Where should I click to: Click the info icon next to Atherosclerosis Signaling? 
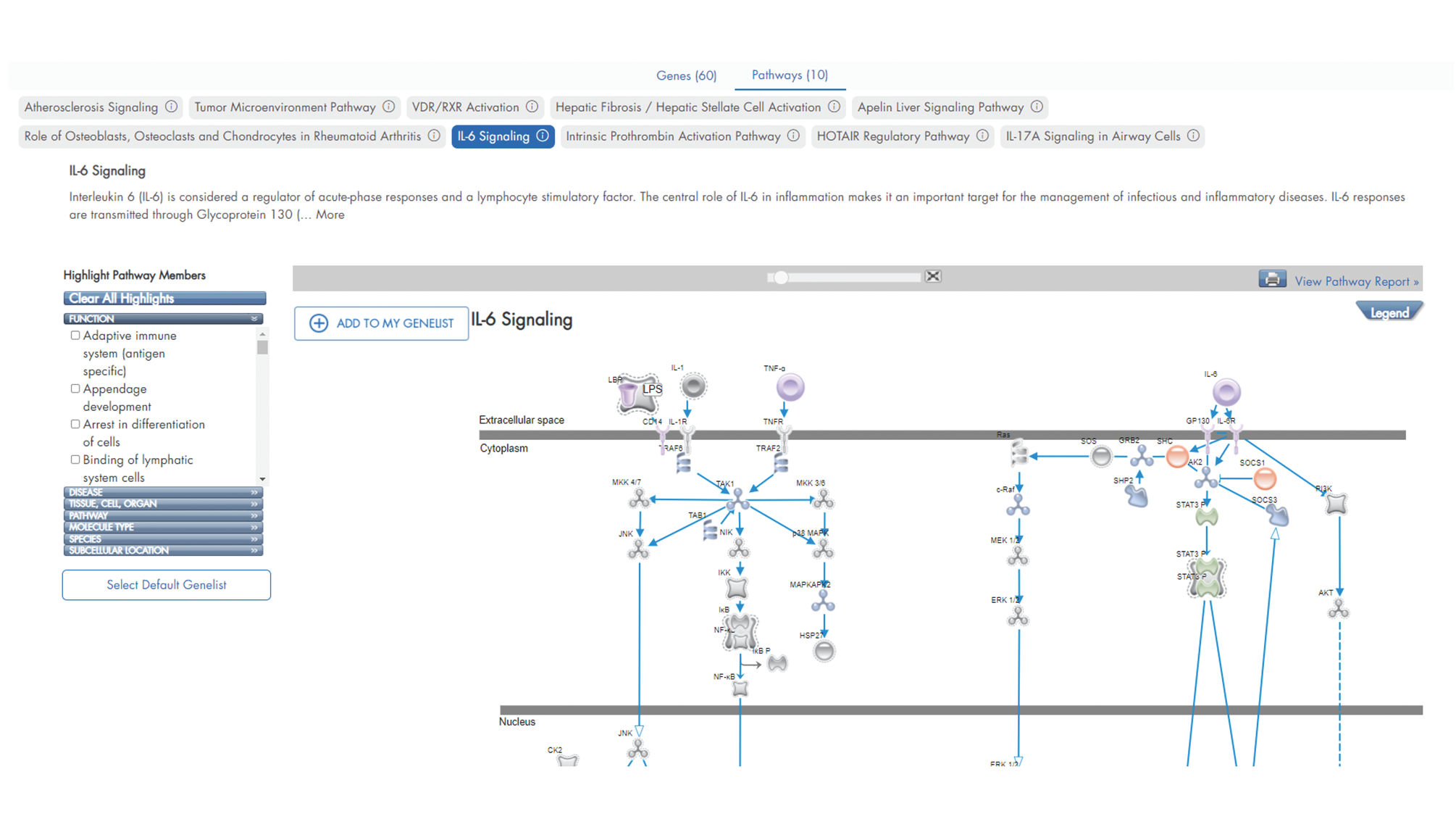click(x=171, y=107)
